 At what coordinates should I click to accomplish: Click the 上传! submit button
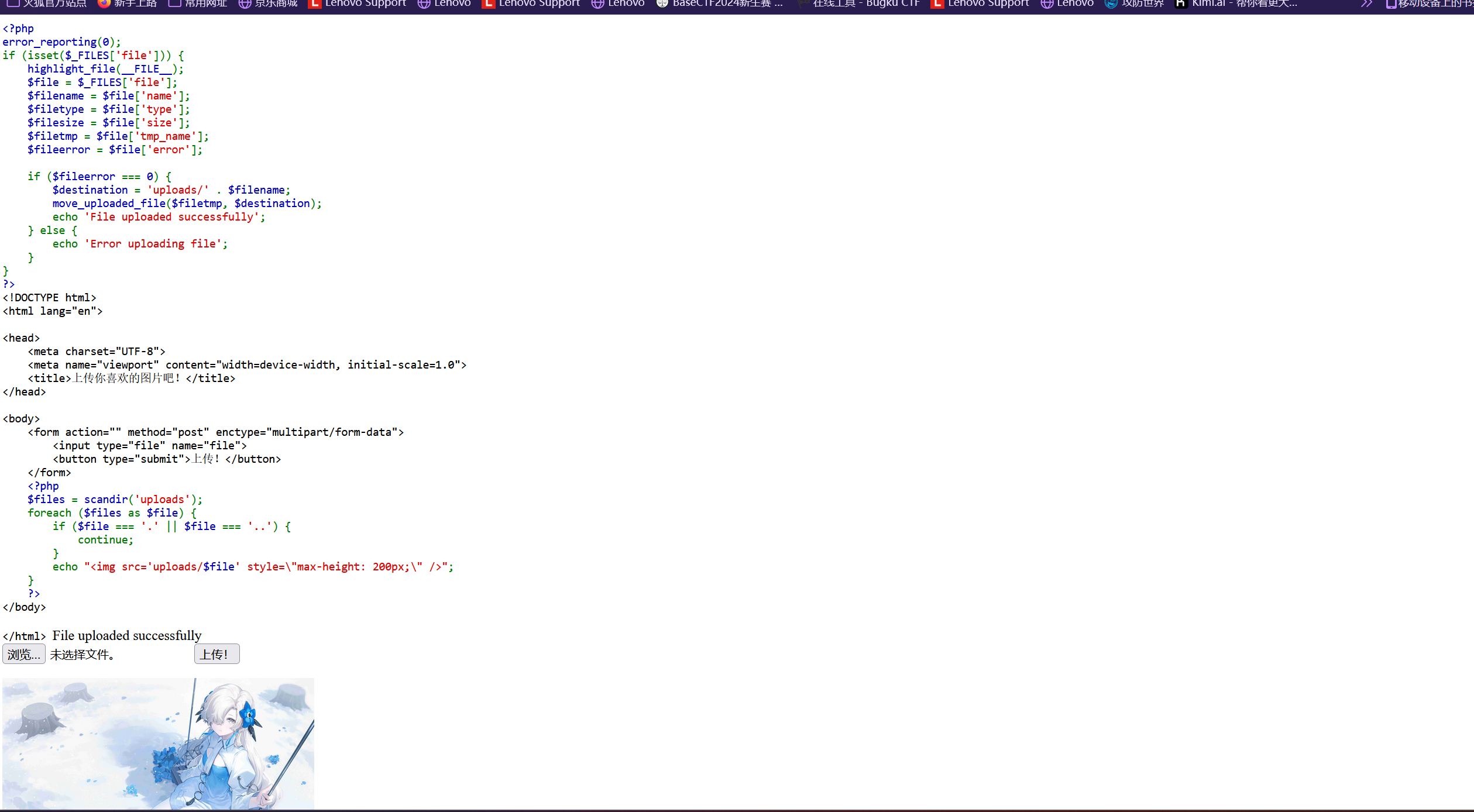click(x=217, y=654)
